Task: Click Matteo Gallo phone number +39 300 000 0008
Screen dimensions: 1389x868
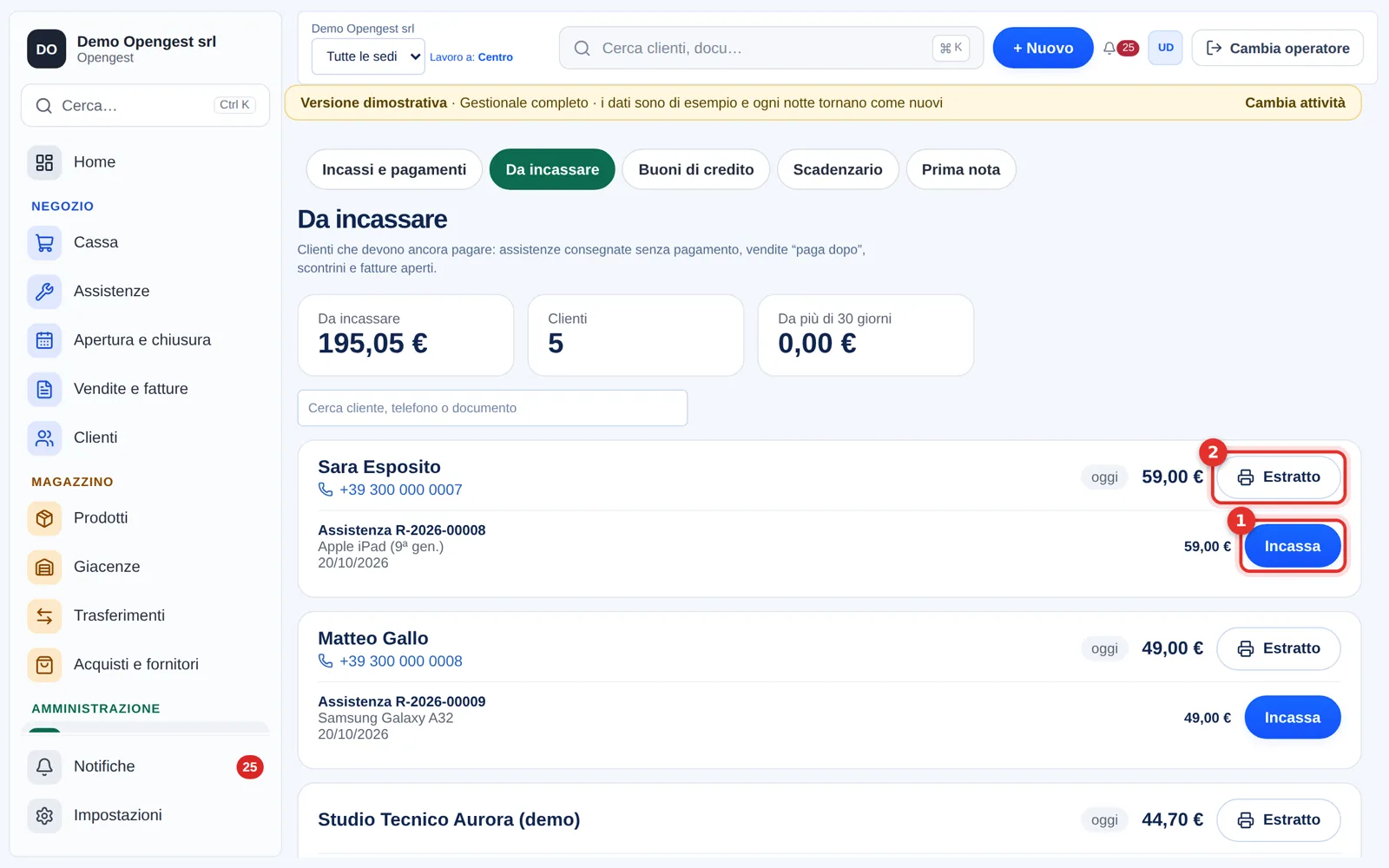Action: pyautogui.click(x=401, y=661)
